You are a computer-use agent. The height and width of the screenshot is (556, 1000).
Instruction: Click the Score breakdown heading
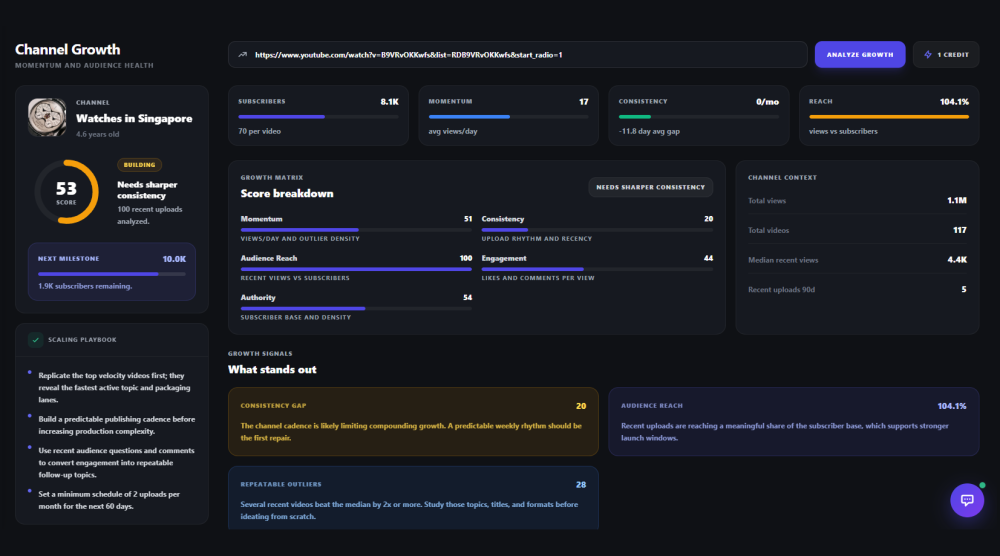[x=287, y=194]
